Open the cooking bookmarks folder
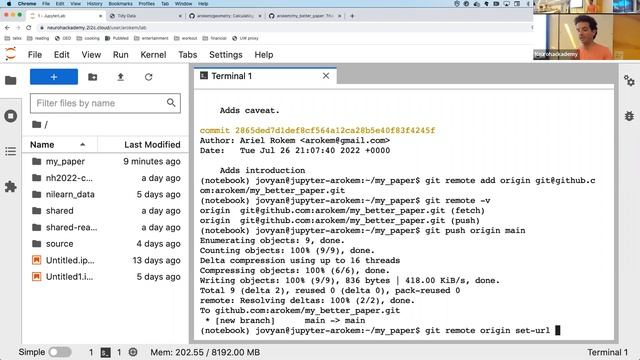 88,38
